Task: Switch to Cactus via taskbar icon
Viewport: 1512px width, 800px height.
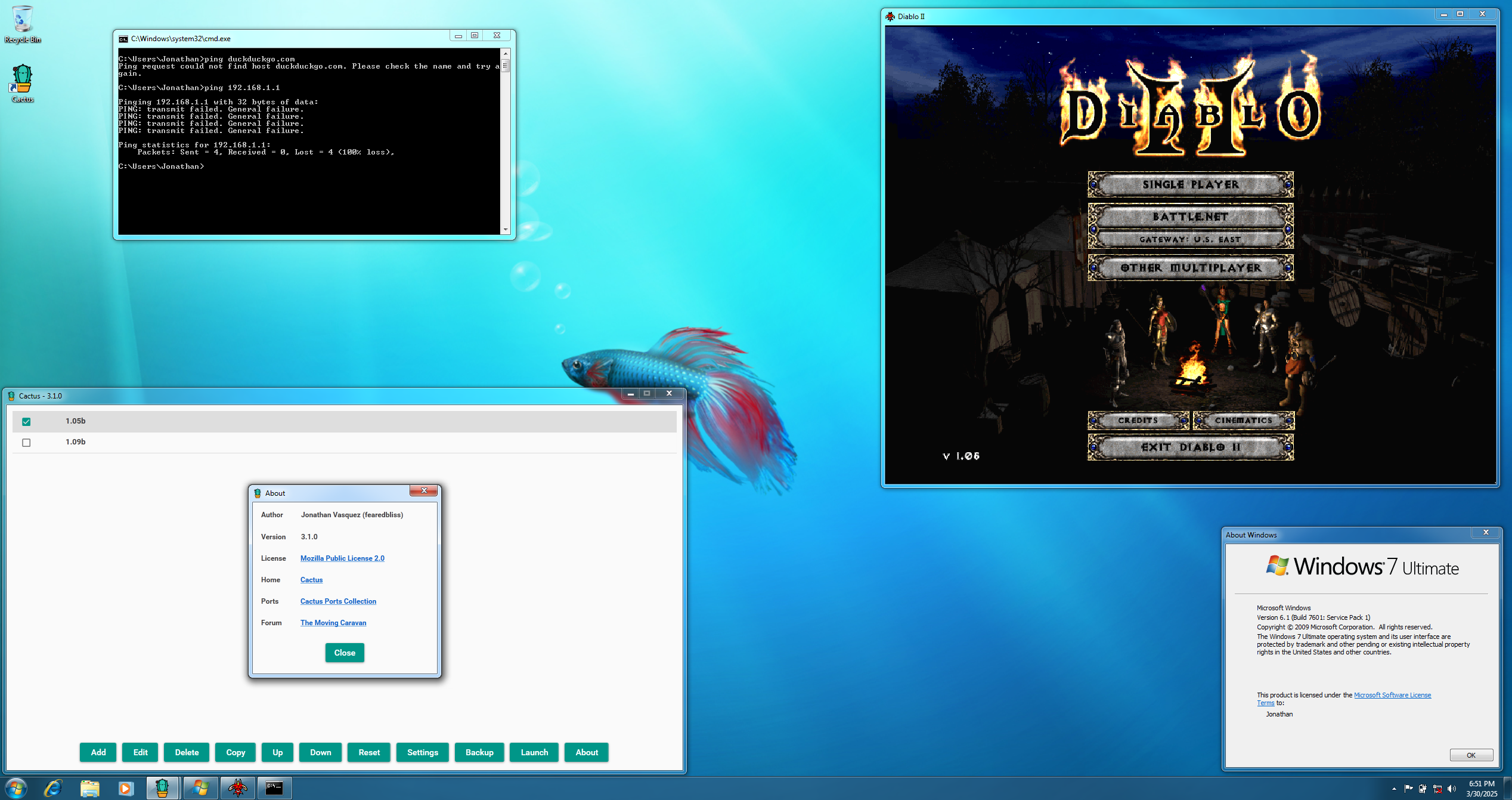Action: click(x=162, y=788)
